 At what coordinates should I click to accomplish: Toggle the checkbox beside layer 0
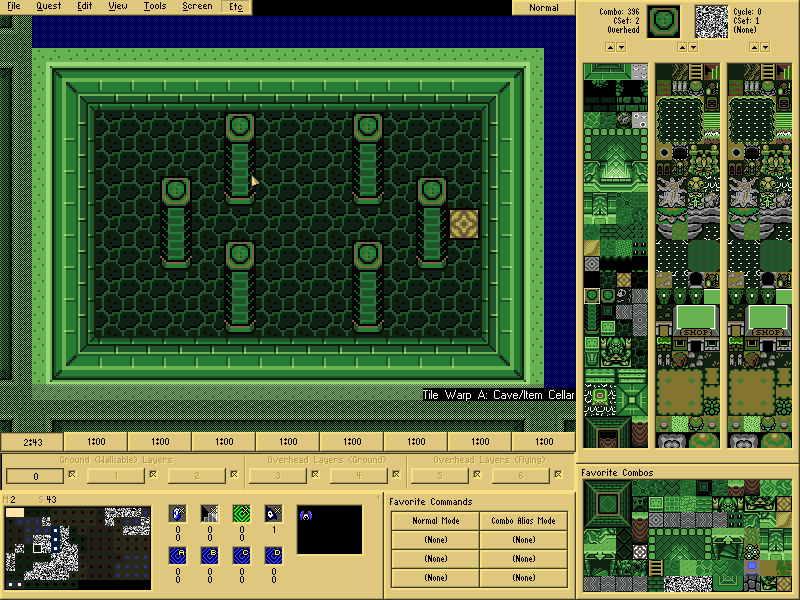click(72, 474)
